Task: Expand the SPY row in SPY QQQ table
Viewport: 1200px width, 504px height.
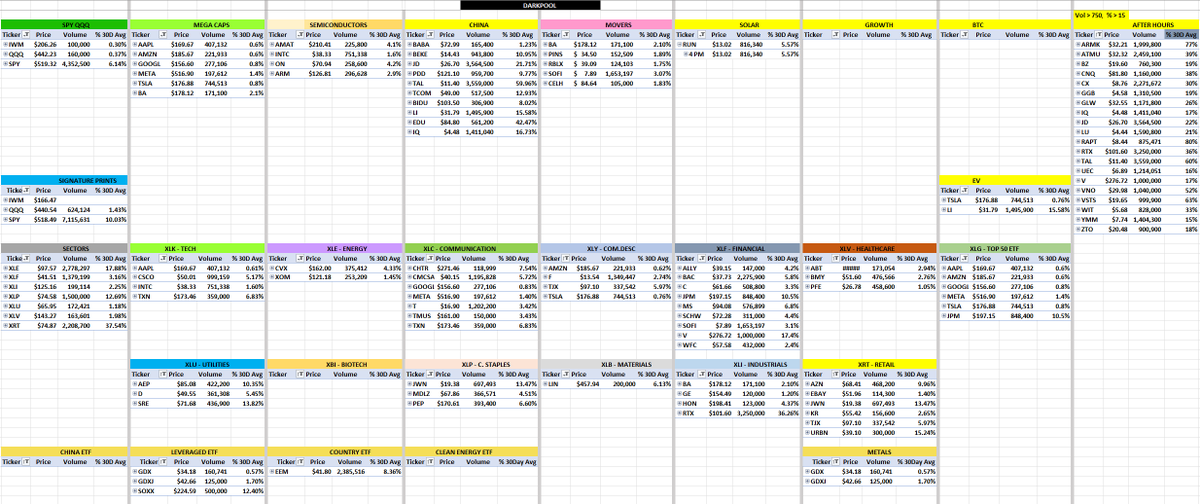Action: pyautogui.click(x=5, y=63)
